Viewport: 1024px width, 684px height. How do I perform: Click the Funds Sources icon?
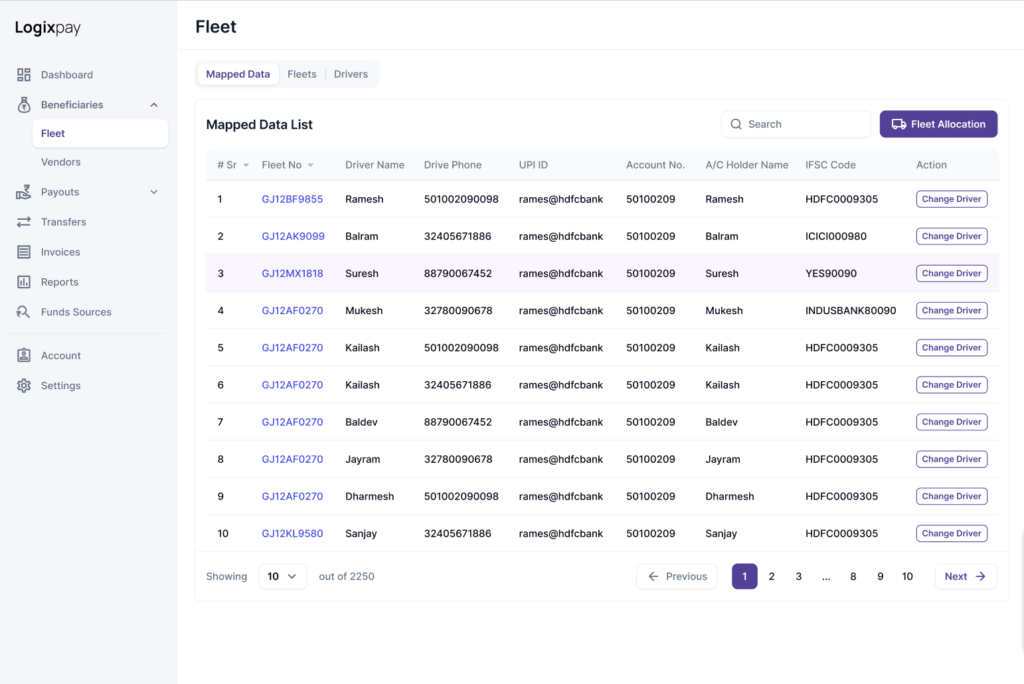[24, 312]
